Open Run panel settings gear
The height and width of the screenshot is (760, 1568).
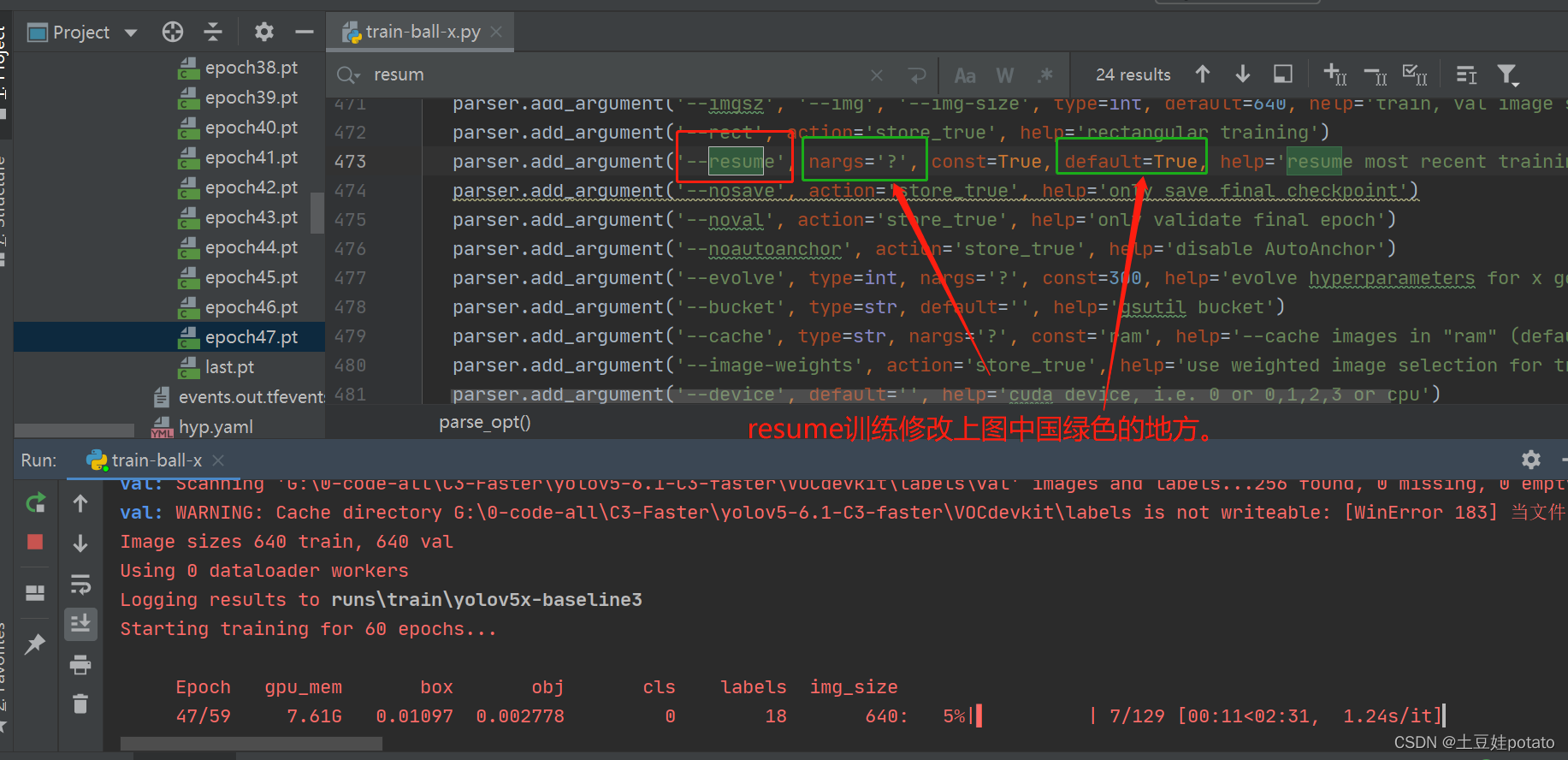pos(1531,460)
